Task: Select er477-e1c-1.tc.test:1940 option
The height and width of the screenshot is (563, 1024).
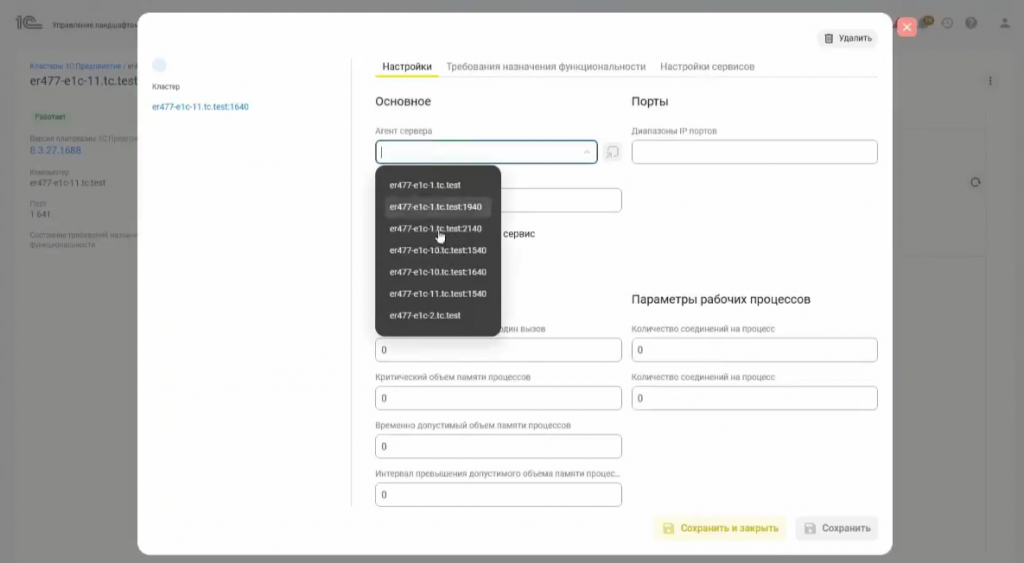Action: [438, 207]
